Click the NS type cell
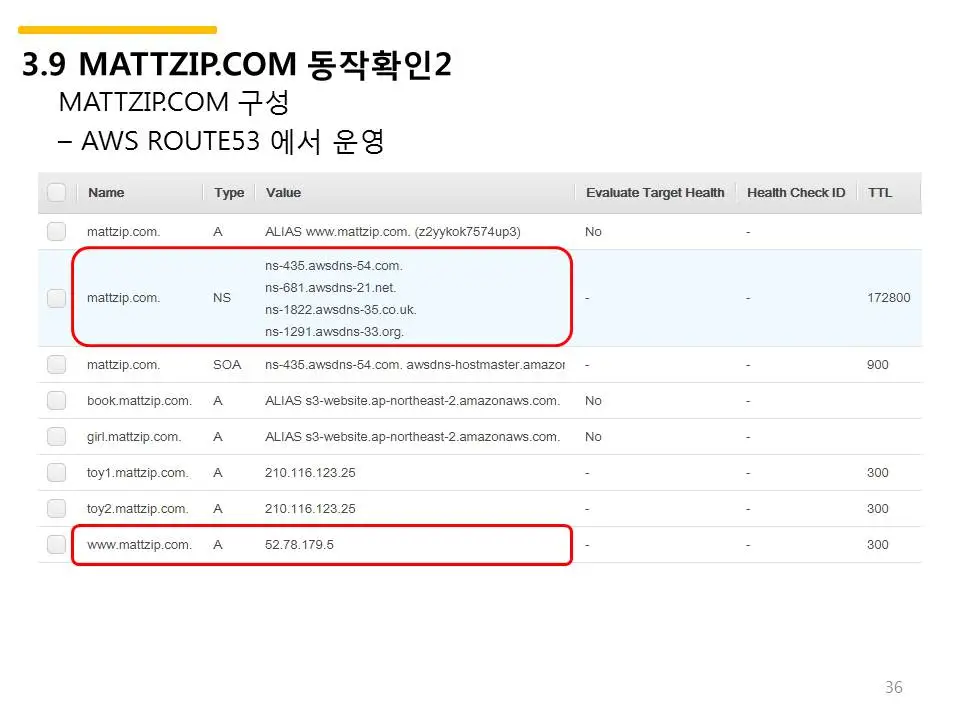Viewport: 960px width, 720px height. click(x=222, y=298)
